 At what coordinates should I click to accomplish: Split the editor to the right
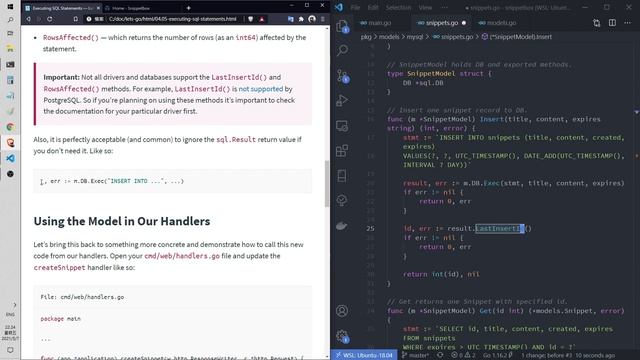(612, 23)
